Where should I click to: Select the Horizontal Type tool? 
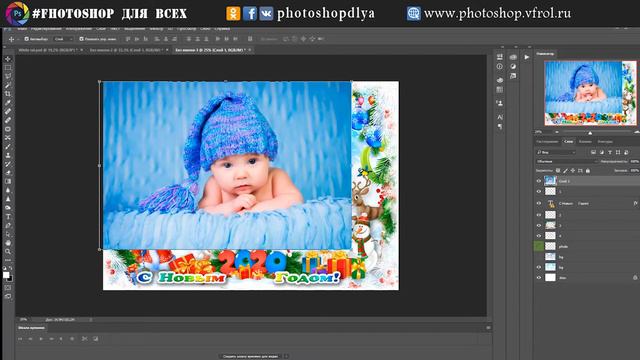(8, 216)
